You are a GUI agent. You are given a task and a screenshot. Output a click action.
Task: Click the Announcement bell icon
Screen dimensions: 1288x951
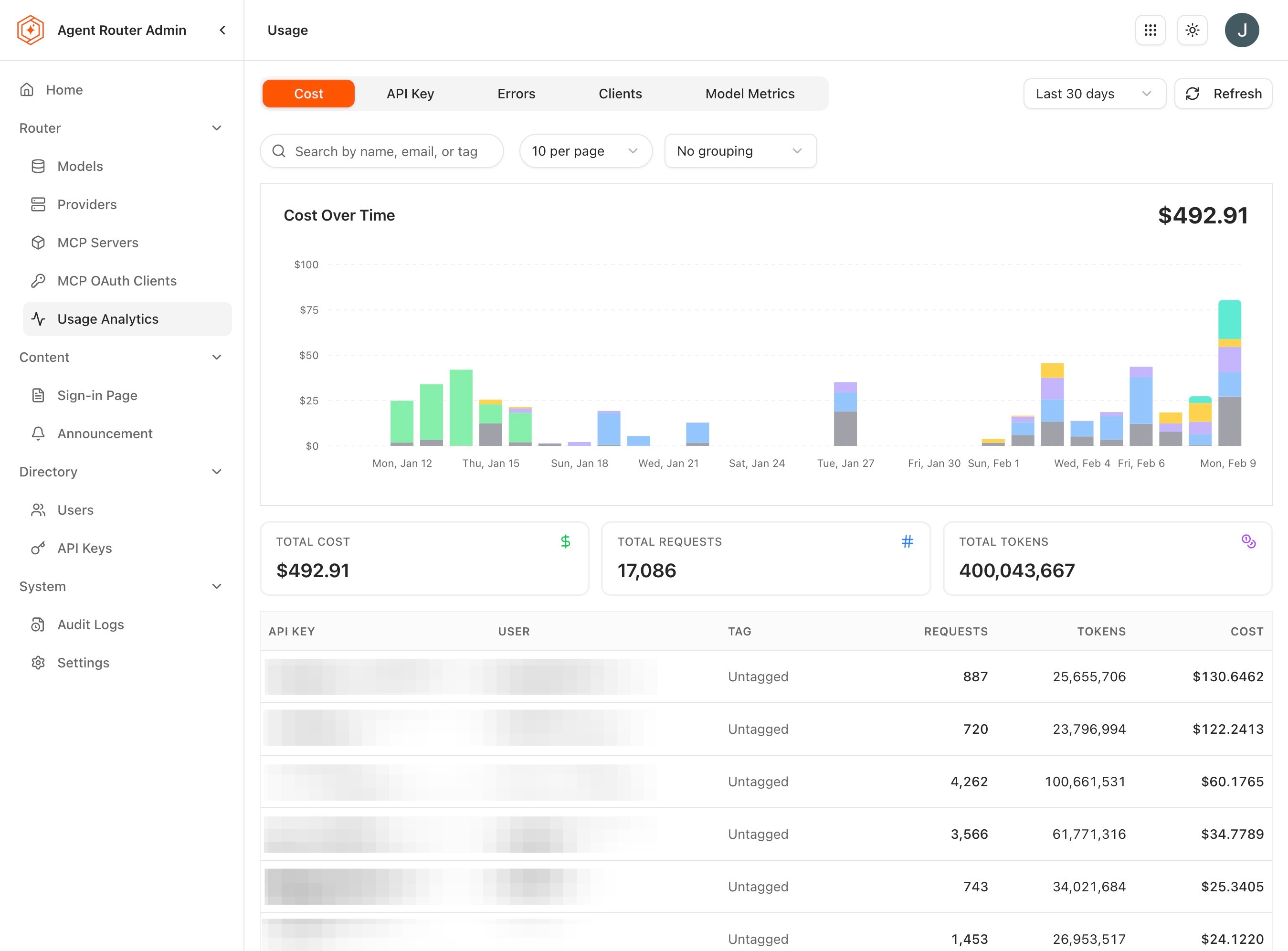(38, 433)
